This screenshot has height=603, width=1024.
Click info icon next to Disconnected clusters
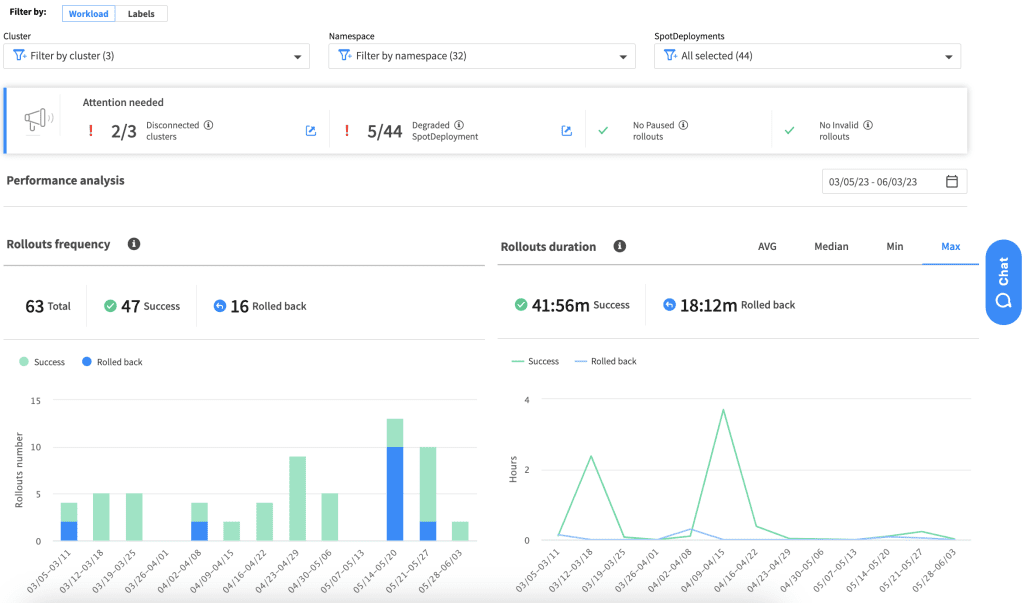[209, 125]
